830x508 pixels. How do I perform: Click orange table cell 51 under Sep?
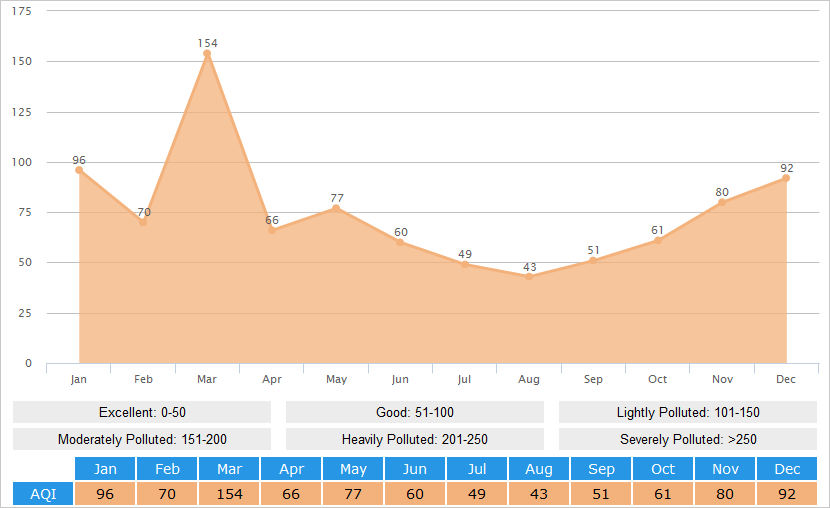pyautogui.click(x=601, y=494)
